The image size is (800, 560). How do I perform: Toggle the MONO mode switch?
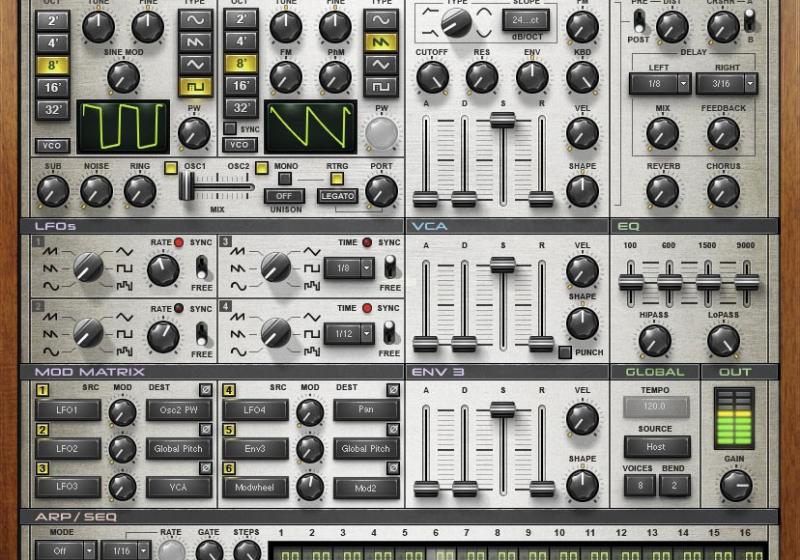pos(285,178)
